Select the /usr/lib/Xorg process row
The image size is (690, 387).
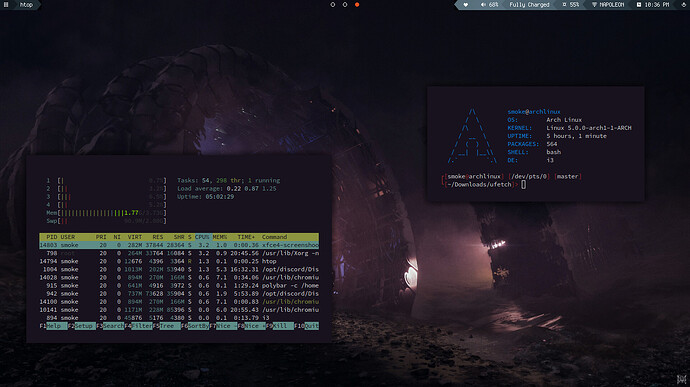click(x=179, y=253)
